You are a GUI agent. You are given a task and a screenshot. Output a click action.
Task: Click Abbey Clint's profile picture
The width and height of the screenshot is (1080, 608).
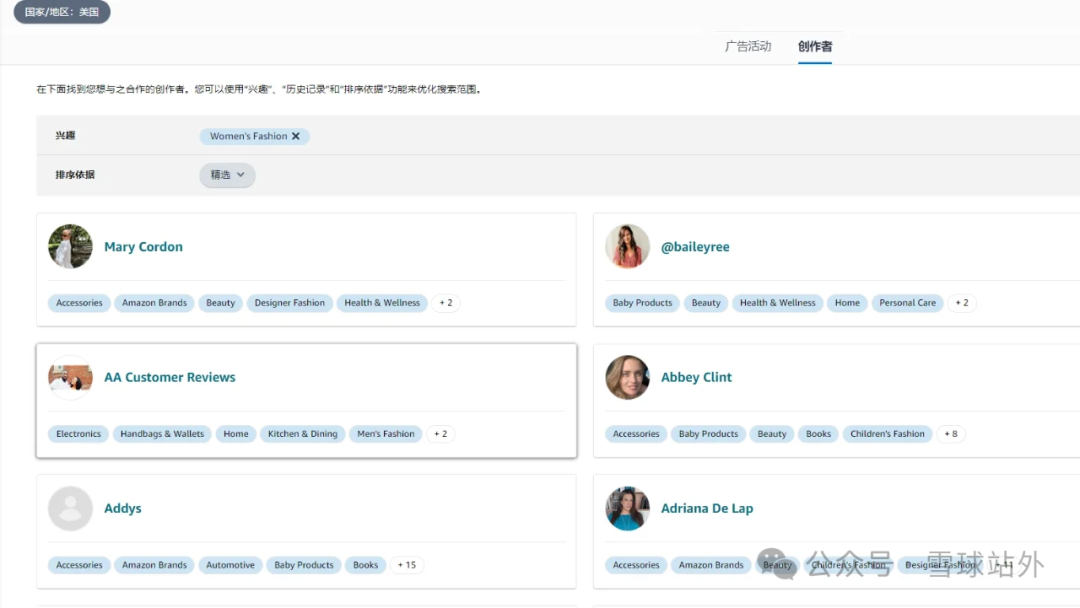coord(627,378)
